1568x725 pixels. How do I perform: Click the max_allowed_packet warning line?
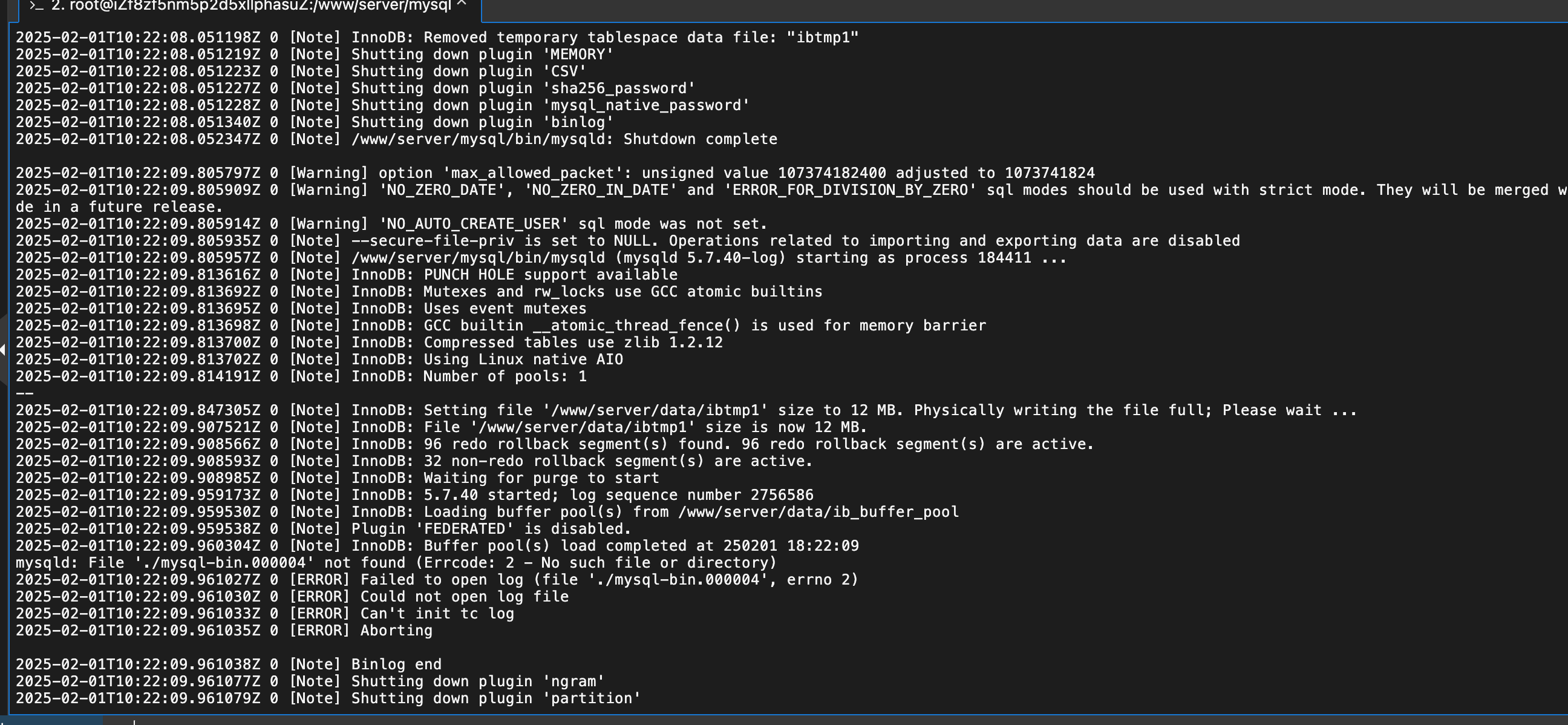tap(555, 173)
